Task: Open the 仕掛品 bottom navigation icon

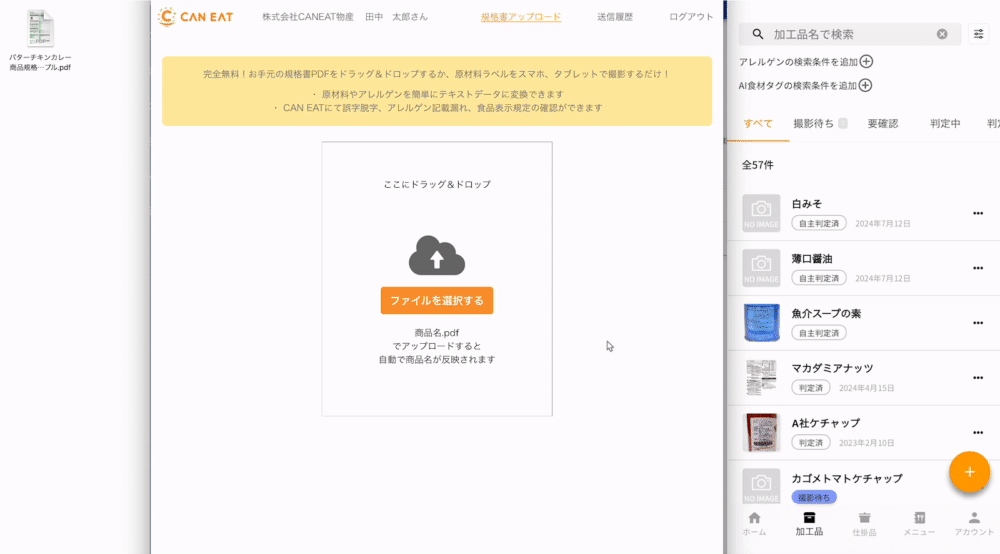Action: pyautogui.click(x=865, y=523)
